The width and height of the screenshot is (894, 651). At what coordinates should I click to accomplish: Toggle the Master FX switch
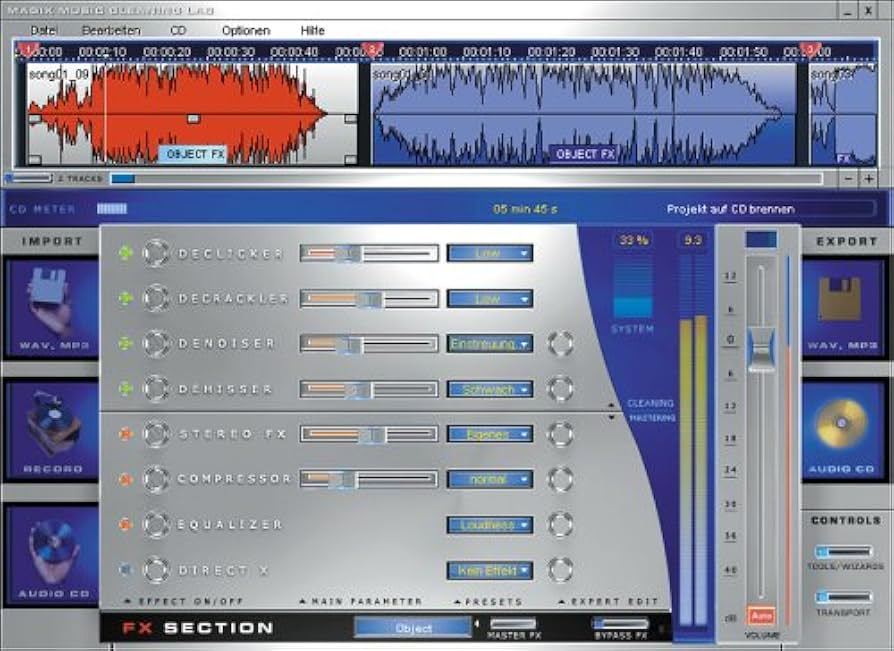[513, 624]
